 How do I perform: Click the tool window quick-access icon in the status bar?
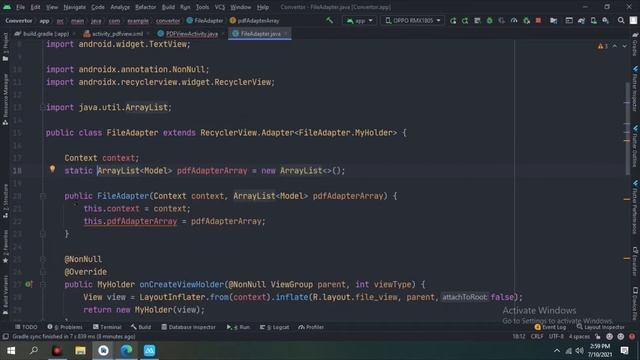[x=5, y=337]
